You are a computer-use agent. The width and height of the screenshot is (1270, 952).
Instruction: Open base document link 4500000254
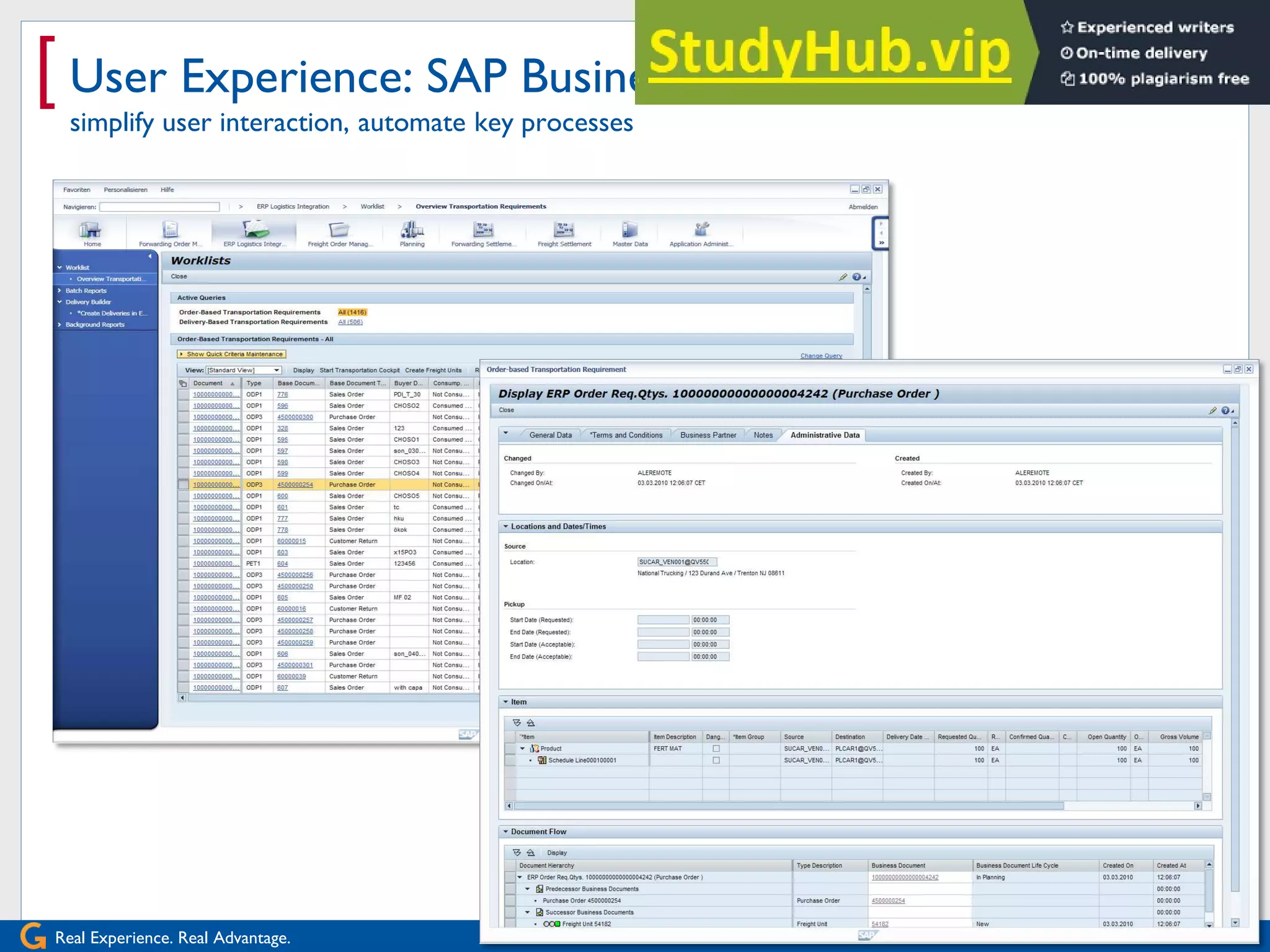coord(295,485)
